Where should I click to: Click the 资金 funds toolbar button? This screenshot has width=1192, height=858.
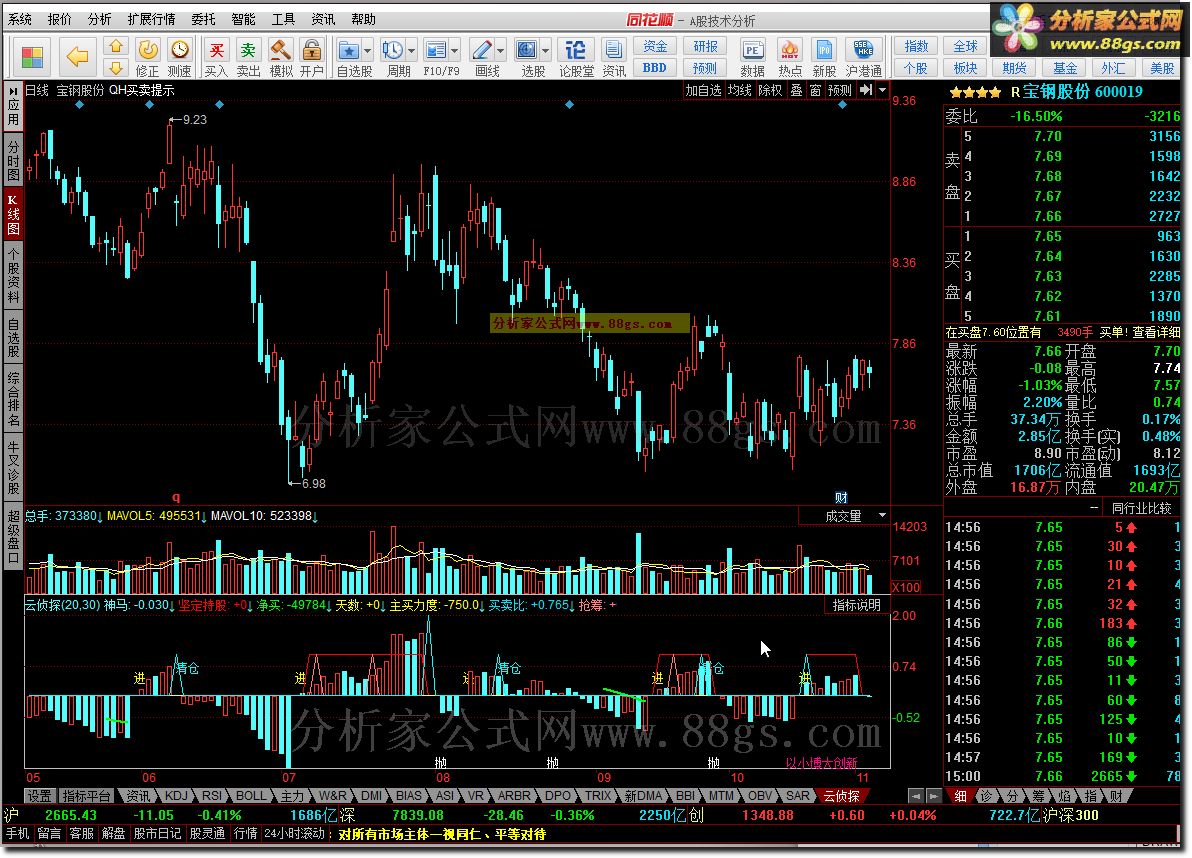[655, 46]
